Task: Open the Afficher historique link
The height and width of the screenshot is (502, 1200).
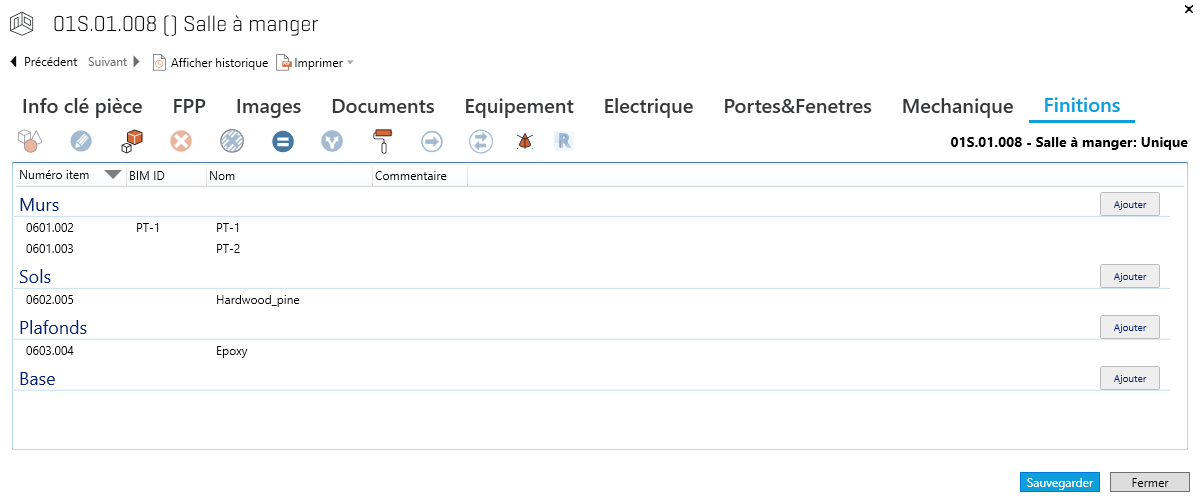Action: [x=219, y=63]
